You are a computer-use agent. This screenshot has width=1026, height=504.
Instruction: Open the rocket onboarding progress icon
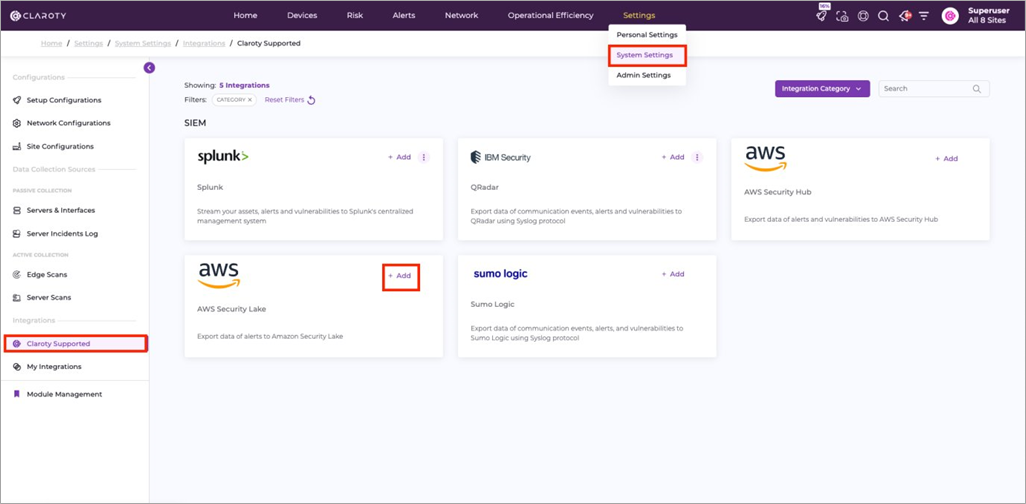[x=822, y=16]
